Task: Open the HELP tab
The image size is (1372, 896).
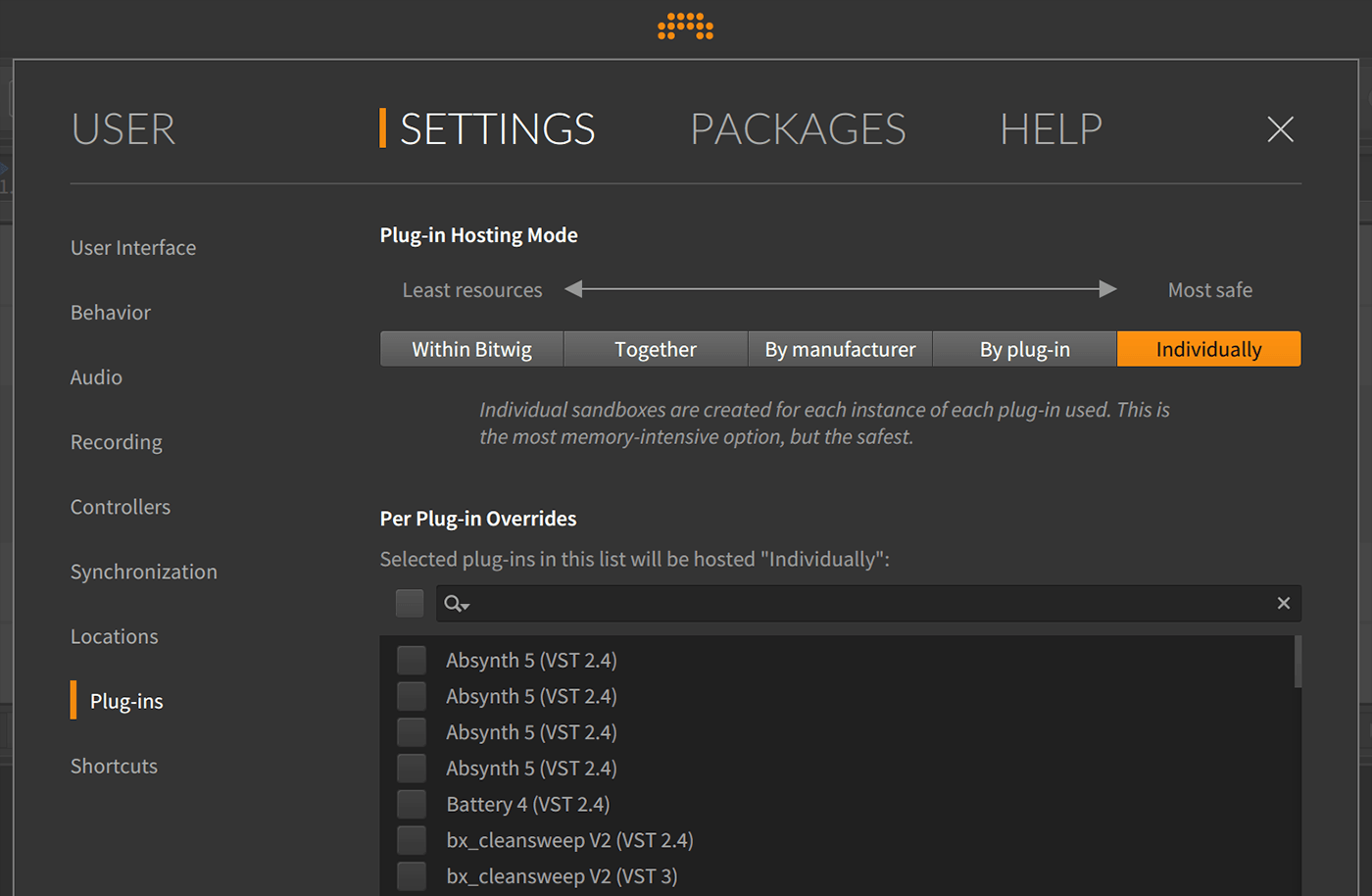Action: click(1051, 128)
